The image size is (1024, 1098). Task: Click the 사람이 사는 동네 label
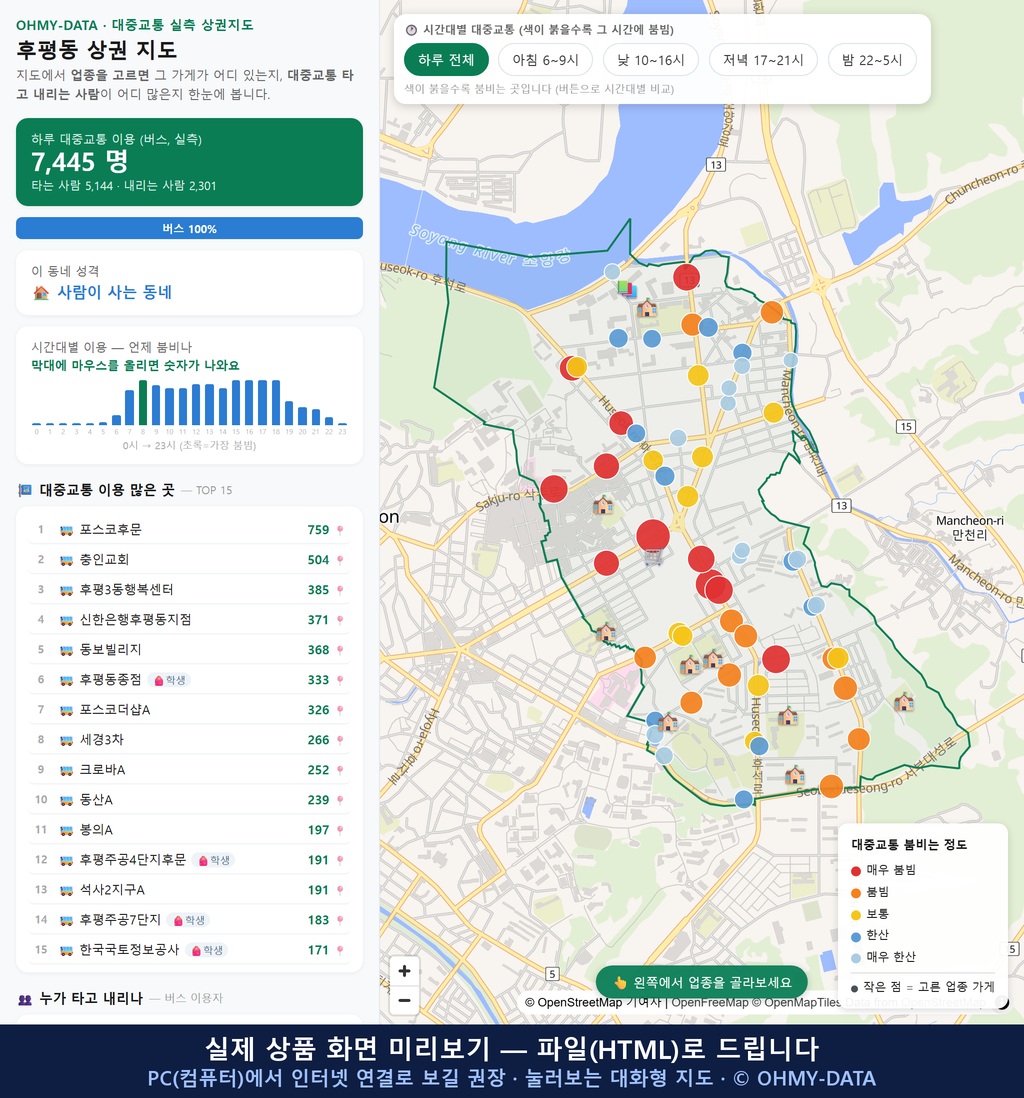[114, 293]
